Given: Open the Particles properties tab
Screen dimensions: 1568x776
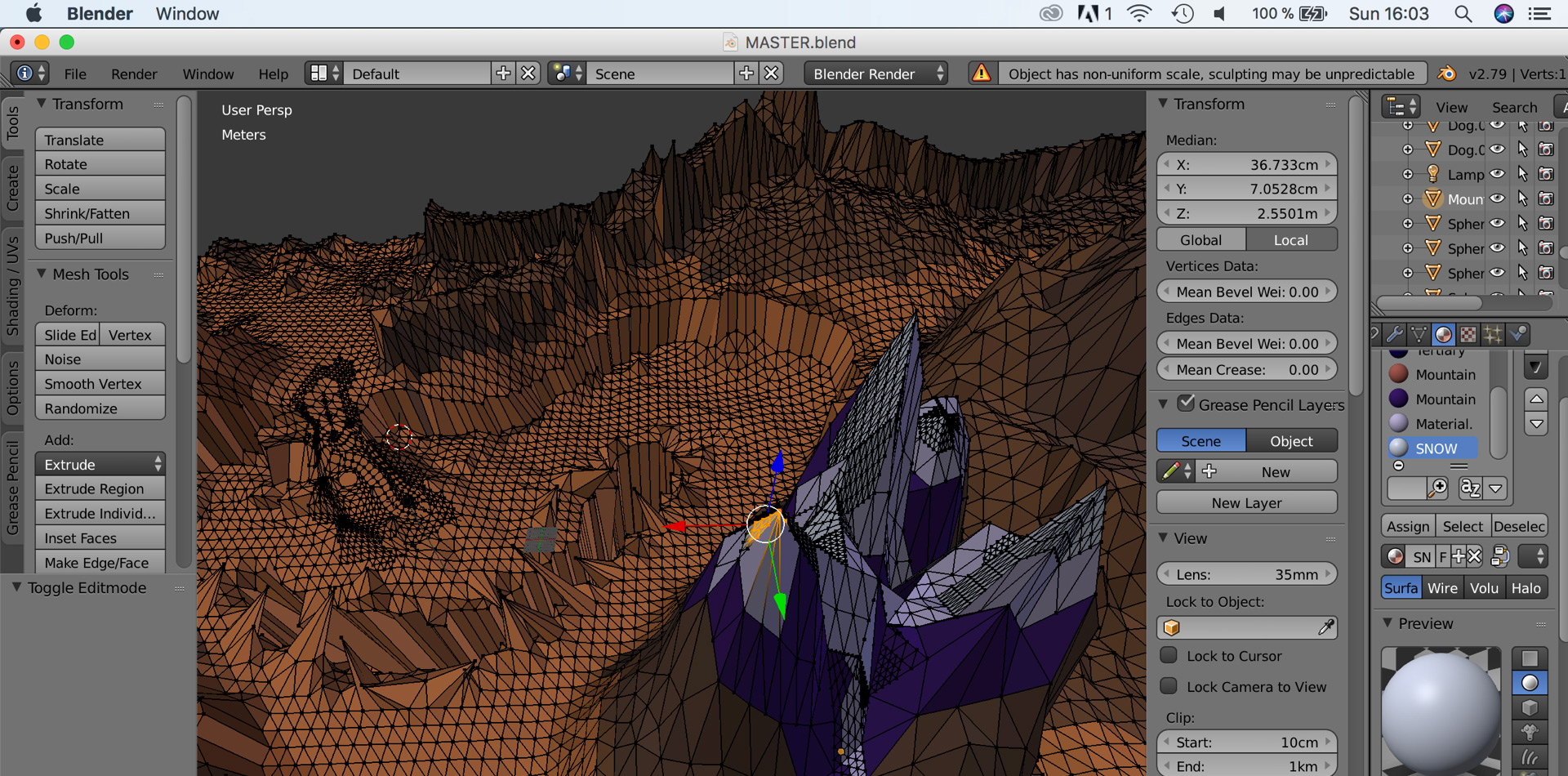Looking at the screenshot, I should 1493,334.
